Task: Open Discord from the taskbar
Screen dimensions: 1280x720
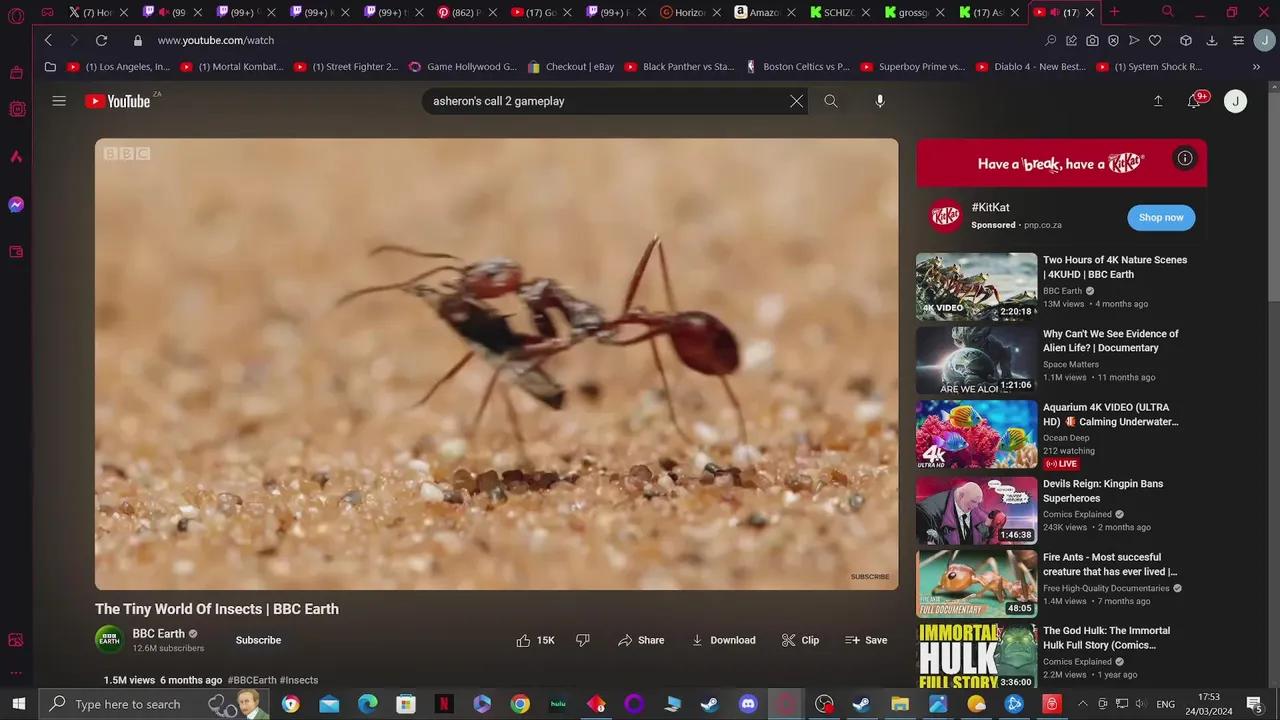Action: 748,704
